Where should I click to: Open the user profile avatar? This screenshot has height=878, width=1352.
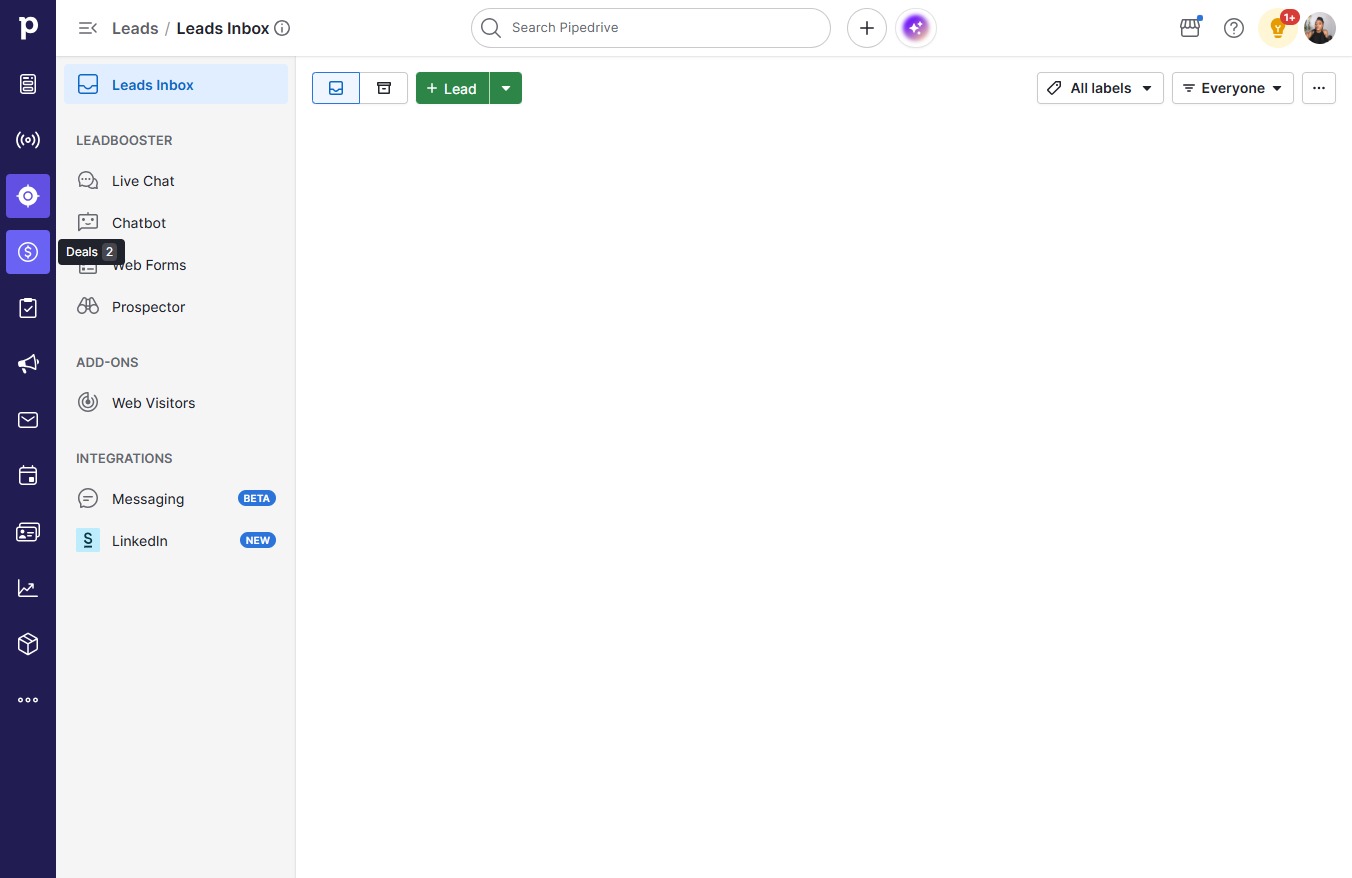click(x=1320, y=28)
